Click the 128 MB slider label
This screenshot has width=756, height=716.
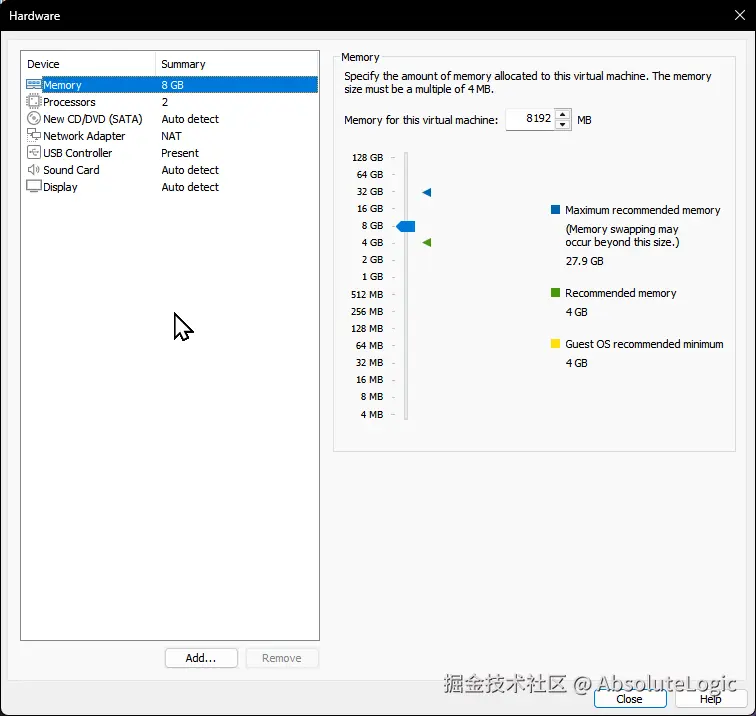pyautogui.click(x=367, y=328)
